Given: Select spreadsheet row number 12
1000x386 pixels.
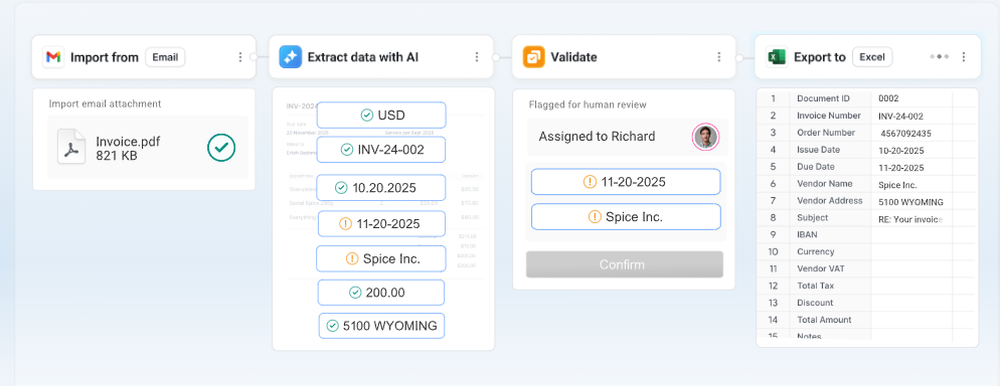Looking at the screenshot, I should tap(773, 286).
